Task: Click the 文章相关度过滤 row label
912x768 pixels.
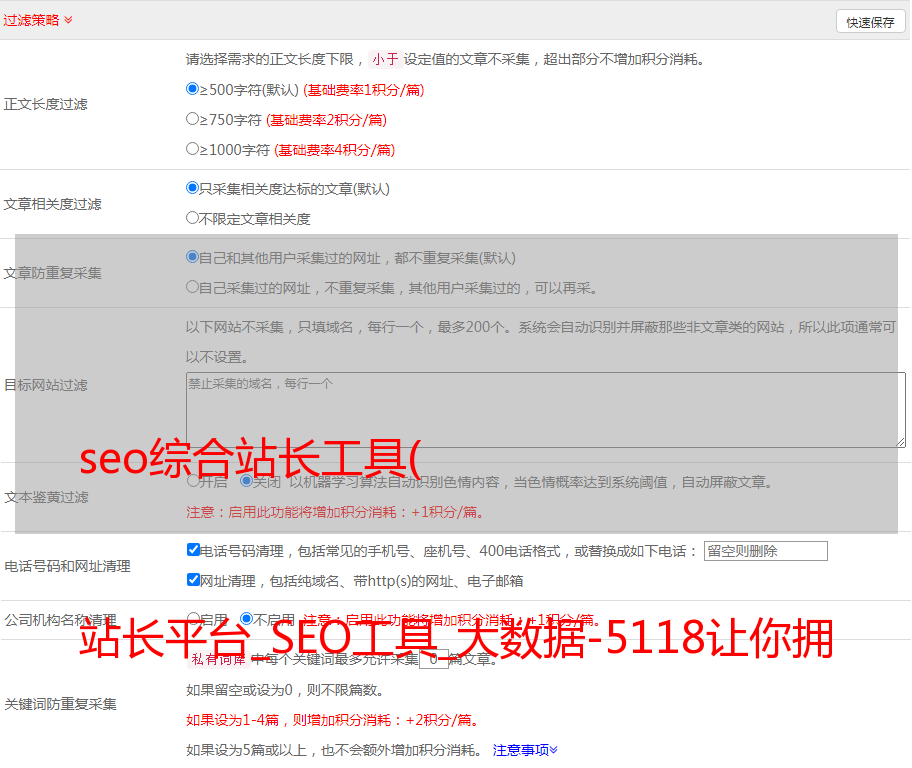Action: 52,204
